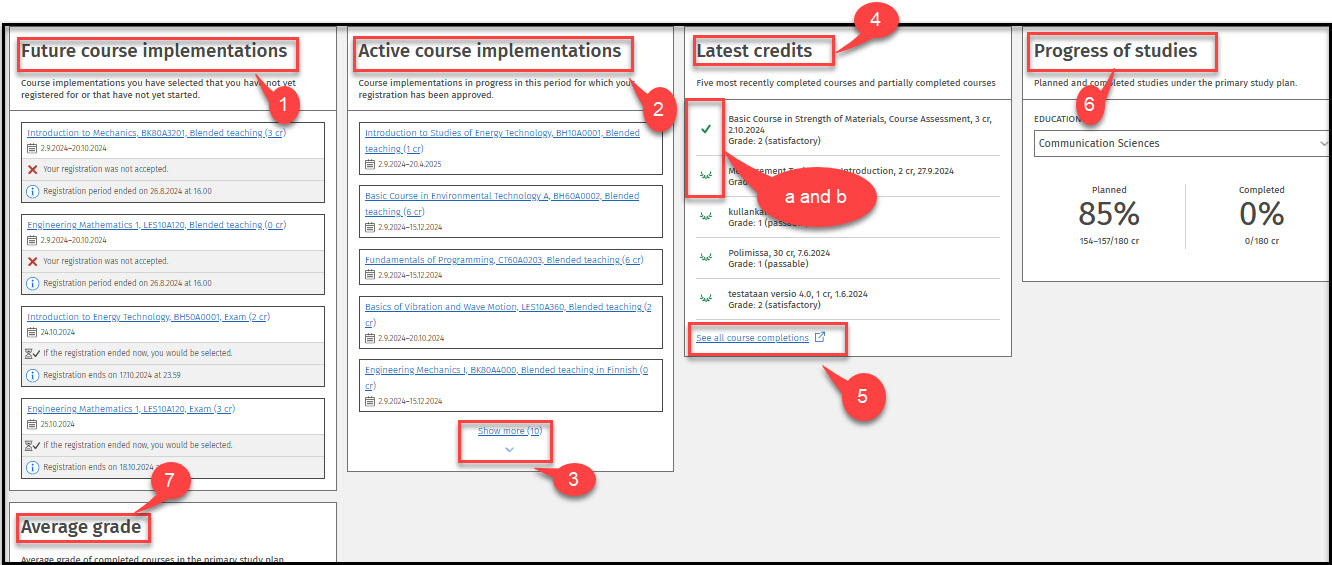Click calendar icon beside 25.10.2024 date
This screenshot has width=1332, height=565.
click(32, 424)
